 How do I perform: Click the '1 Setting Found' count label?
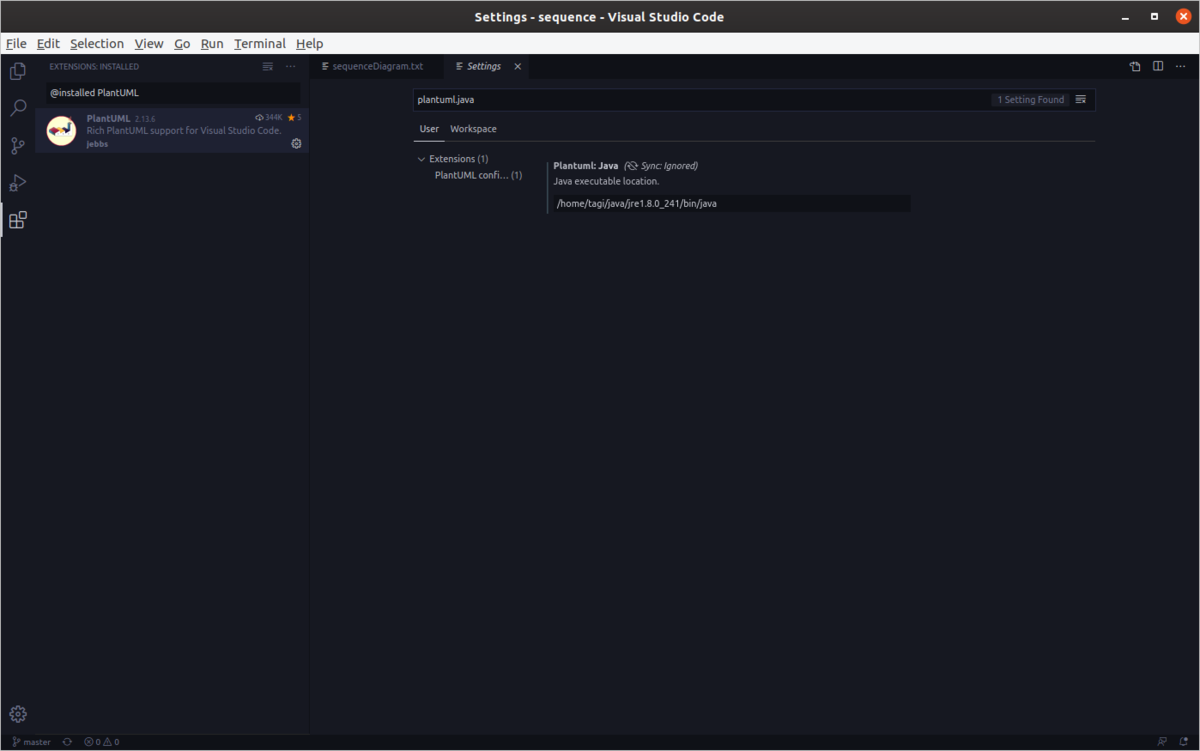coord(1030,100)
